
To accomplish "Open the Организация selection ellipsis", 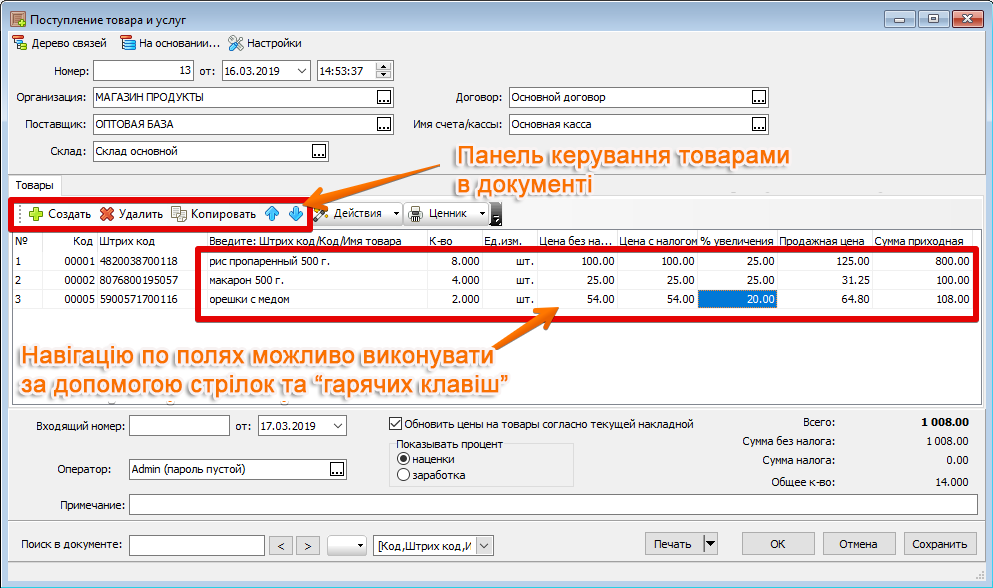I will (384, 98).
